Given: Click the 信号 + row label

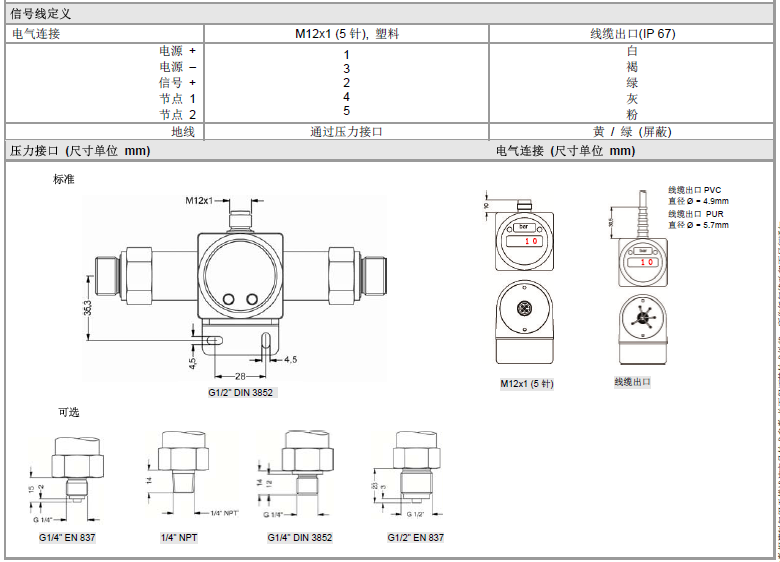Looking at the screenshot, I should [x=178, y=83].
